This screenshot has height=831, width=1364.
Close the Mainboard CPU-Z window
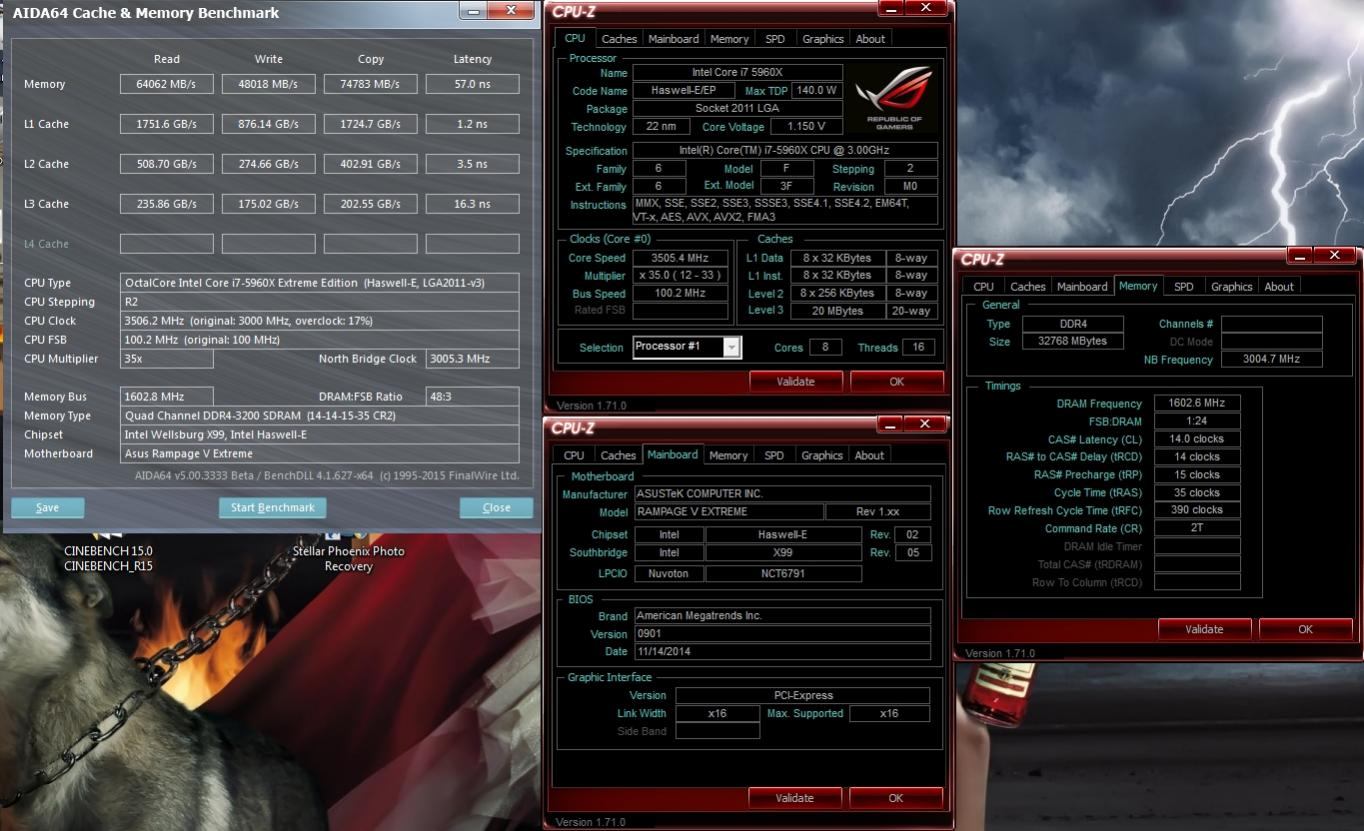(x=926, y=424)
